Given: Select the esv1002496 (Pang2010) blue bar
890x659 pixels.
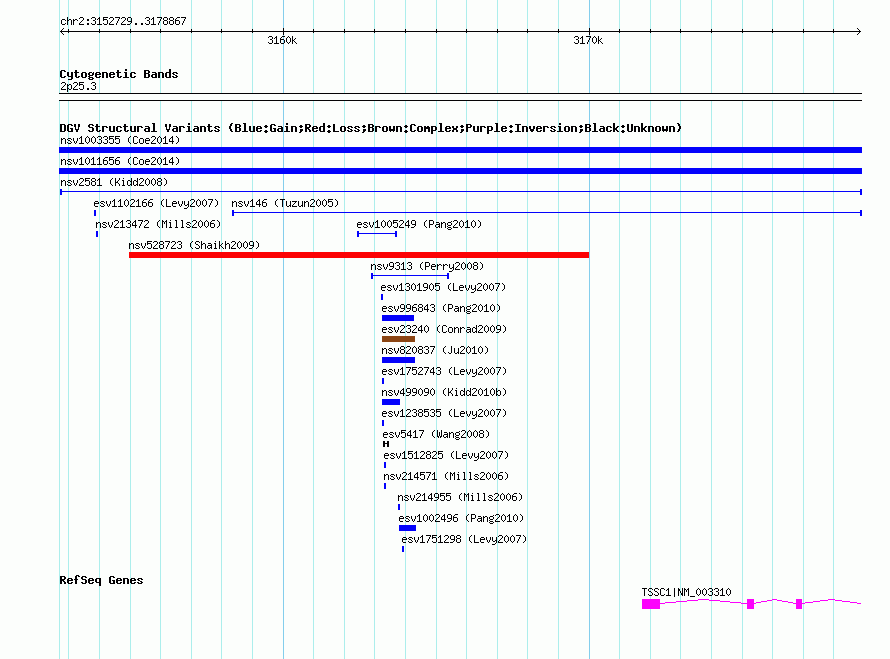Looking at the screenshot, I should point(408,528).
